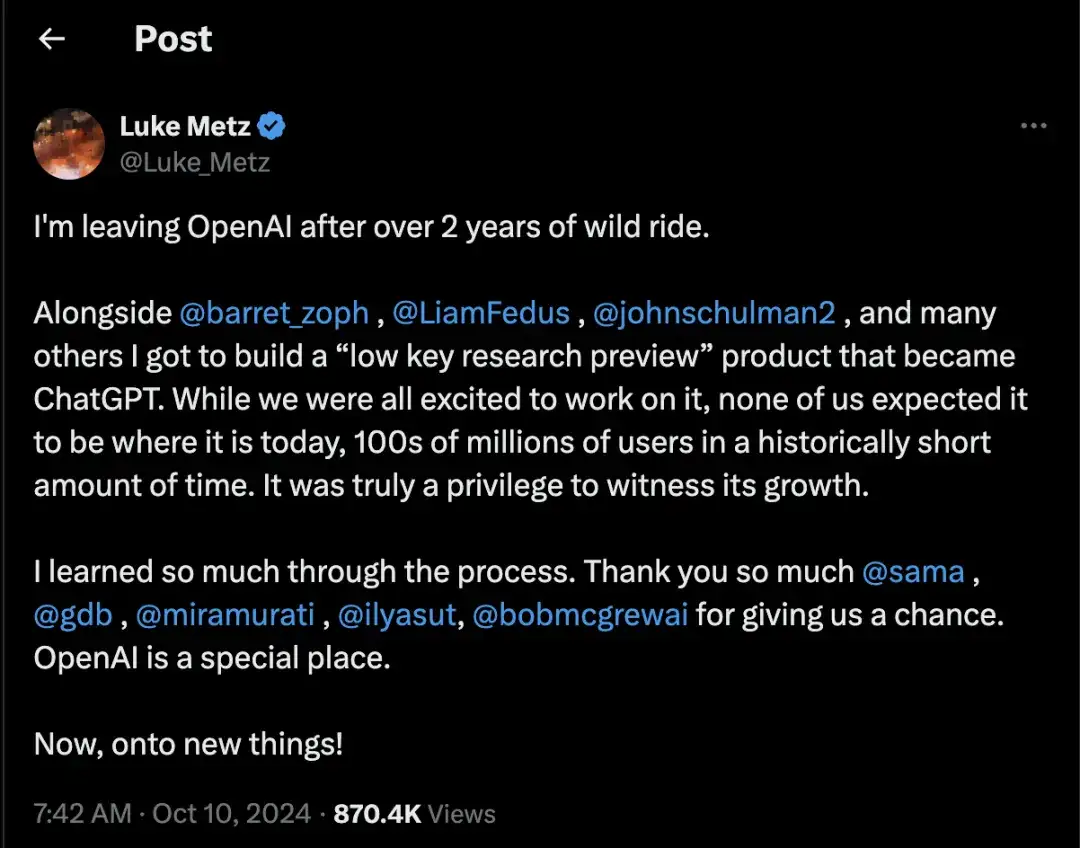Click the "Now, onto new things!" line
The image size is (1080, 848).
click(188, 744)
